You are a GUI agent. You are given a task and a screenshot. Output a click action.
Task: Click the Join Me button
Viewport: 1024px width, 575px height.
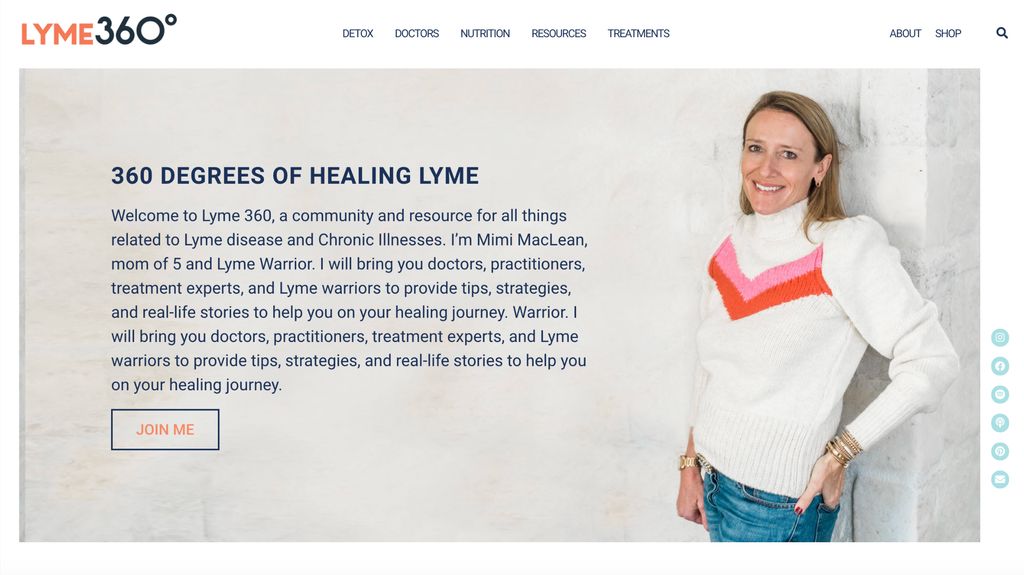pos(165,429)
